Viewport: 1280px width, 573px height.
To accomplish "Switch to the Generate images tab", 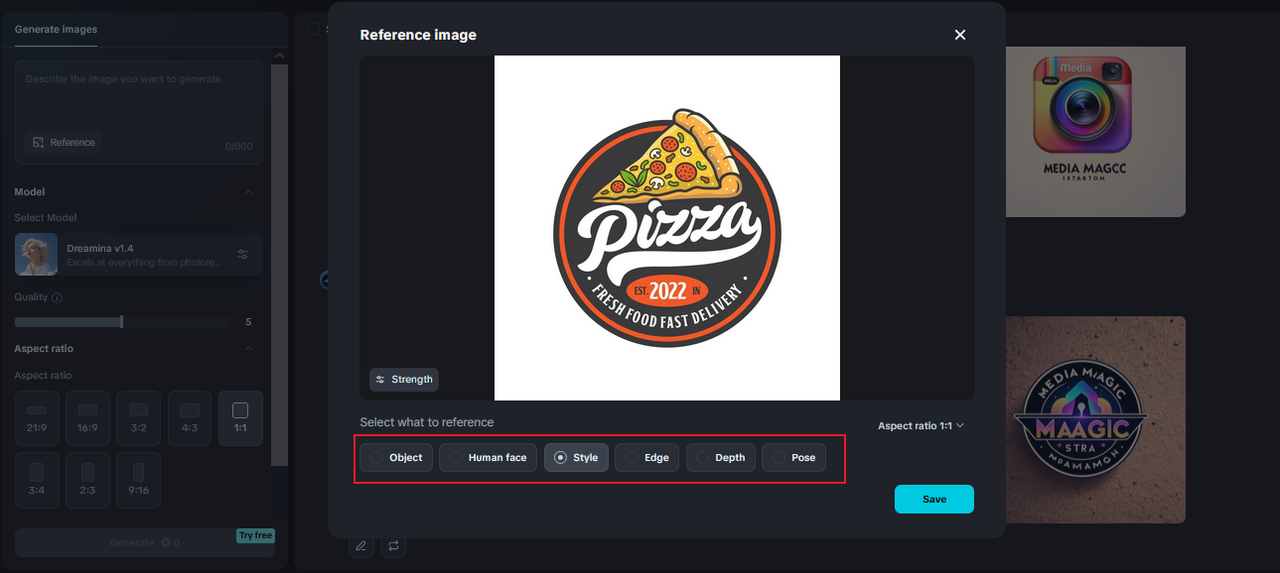I will click(56, 29).
